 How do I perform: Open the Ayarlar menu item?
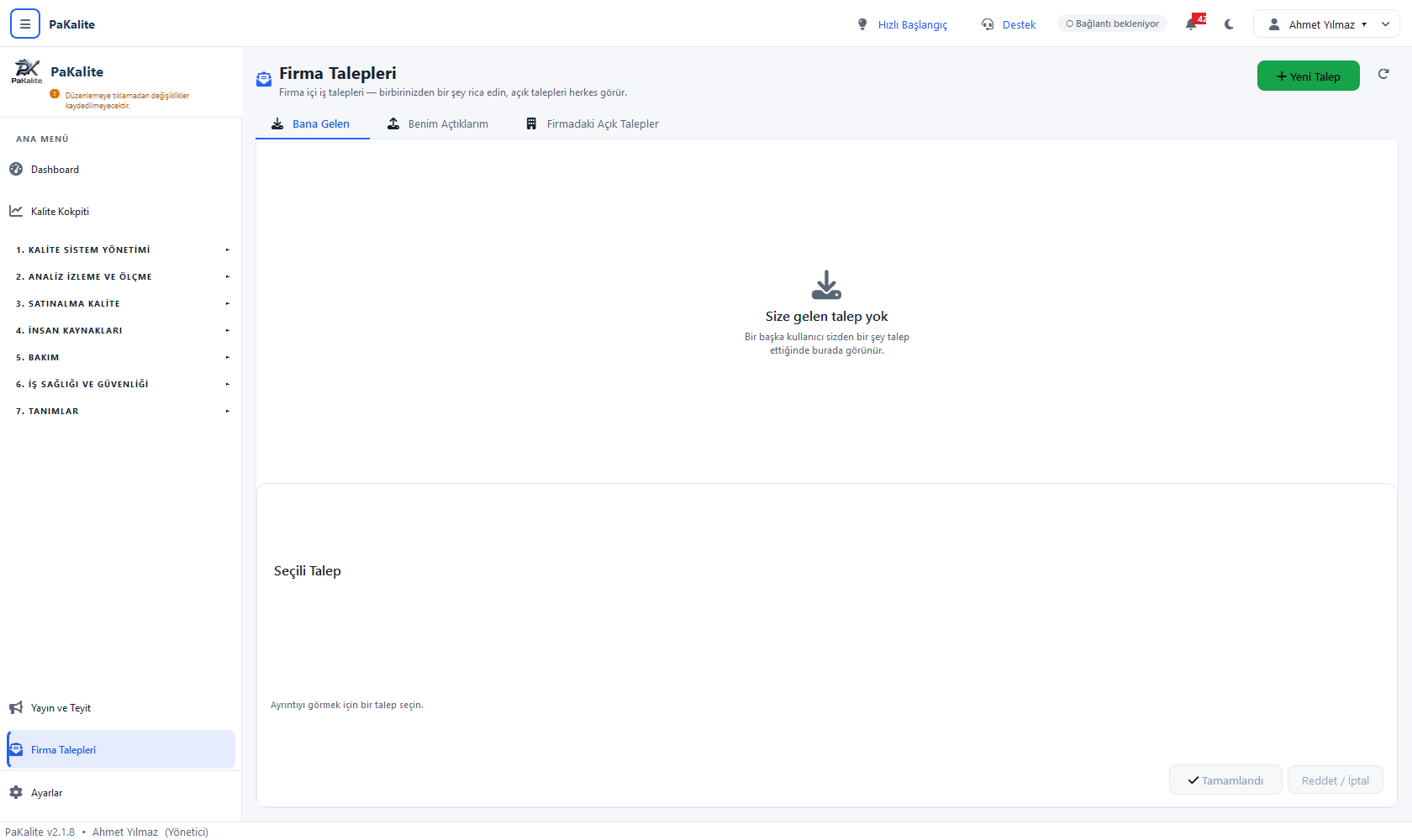point(121,792)
